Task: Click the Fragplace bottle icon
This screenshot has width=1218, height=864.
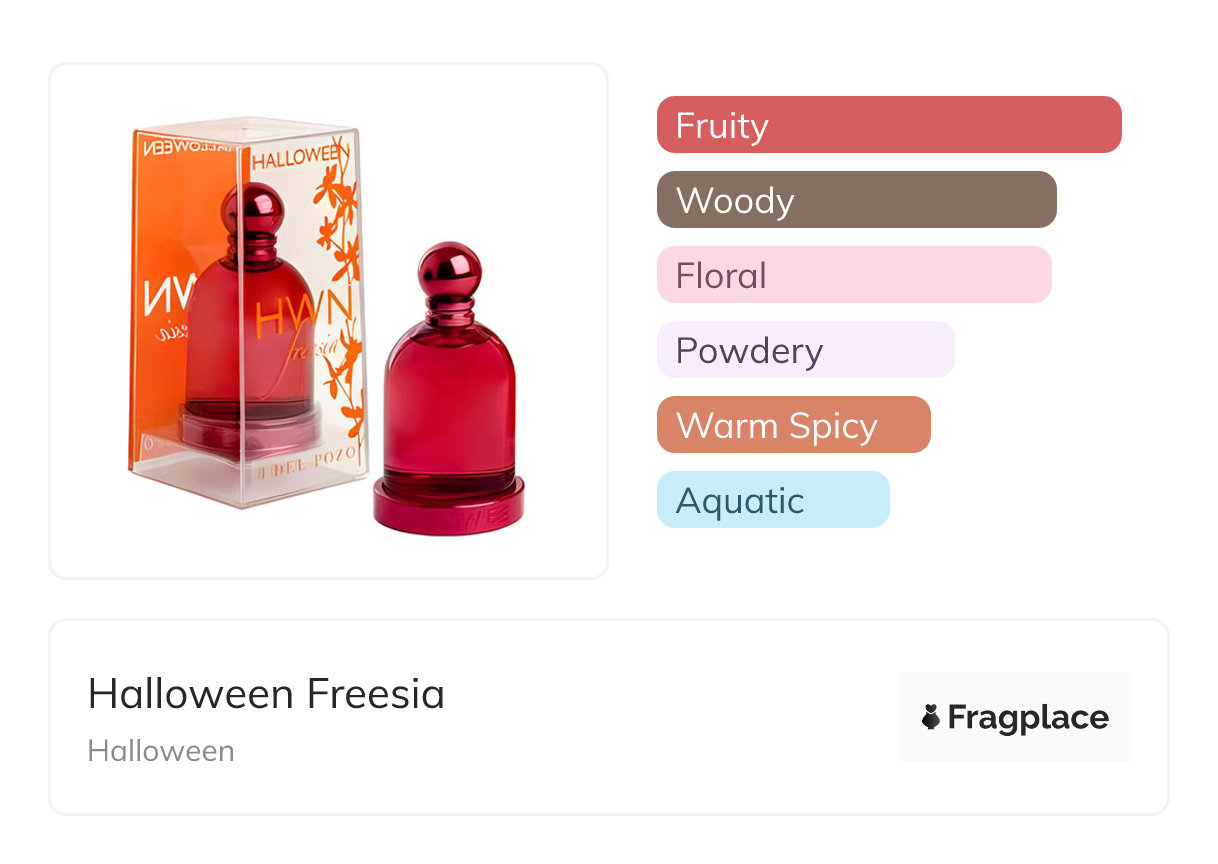Action: click(x=931, y=717)
